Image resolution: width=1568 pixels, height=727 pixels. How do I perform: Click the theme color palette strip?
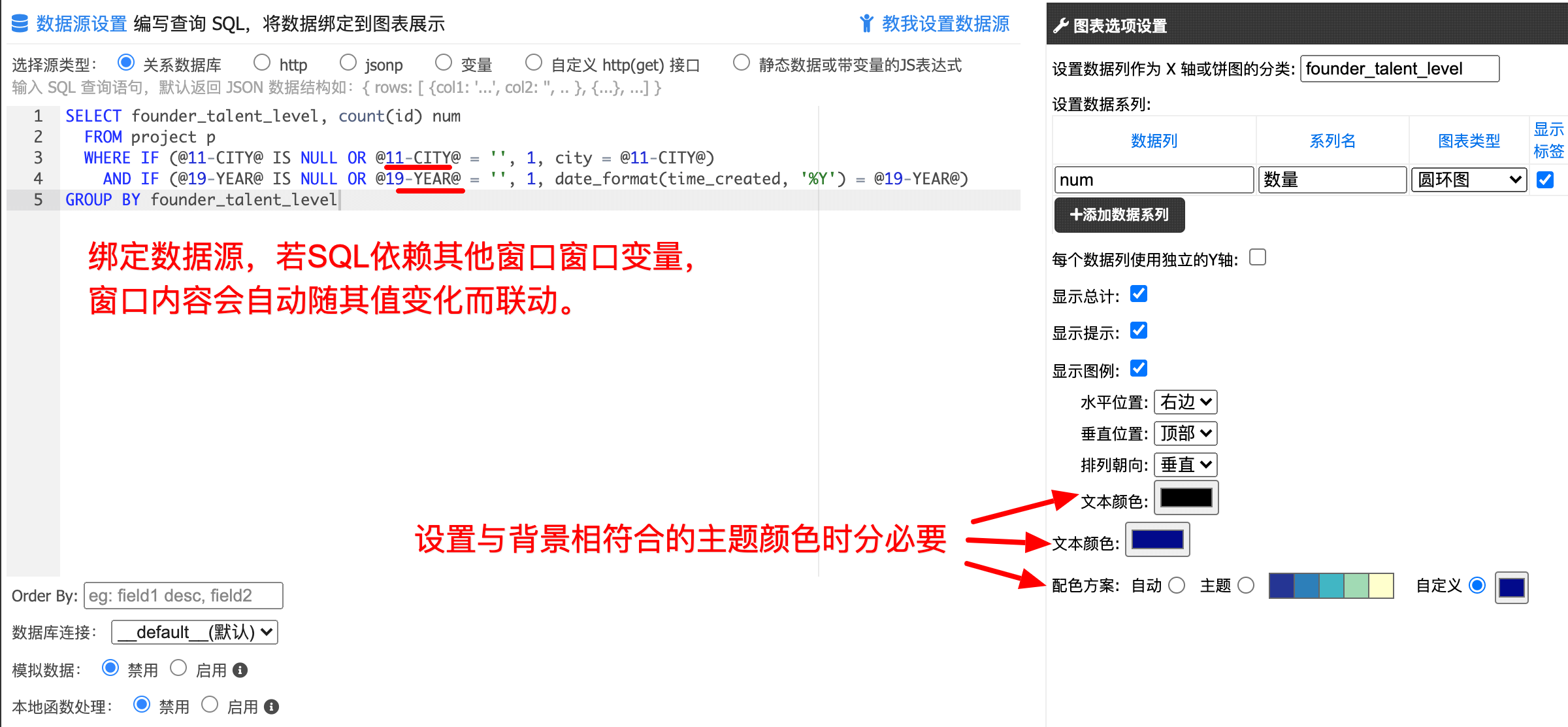[1331, 586]
